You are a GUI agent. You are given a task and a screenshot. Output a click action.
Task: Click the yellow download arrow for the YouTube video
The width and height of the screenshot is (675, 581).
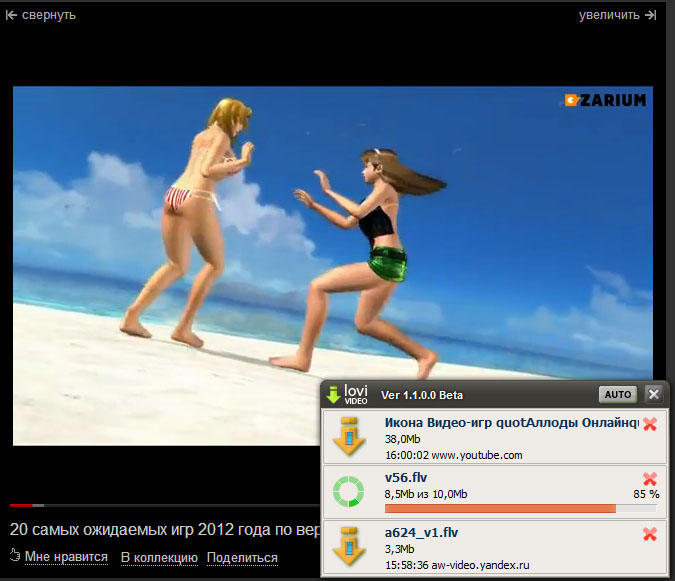(x=349, y=436)
